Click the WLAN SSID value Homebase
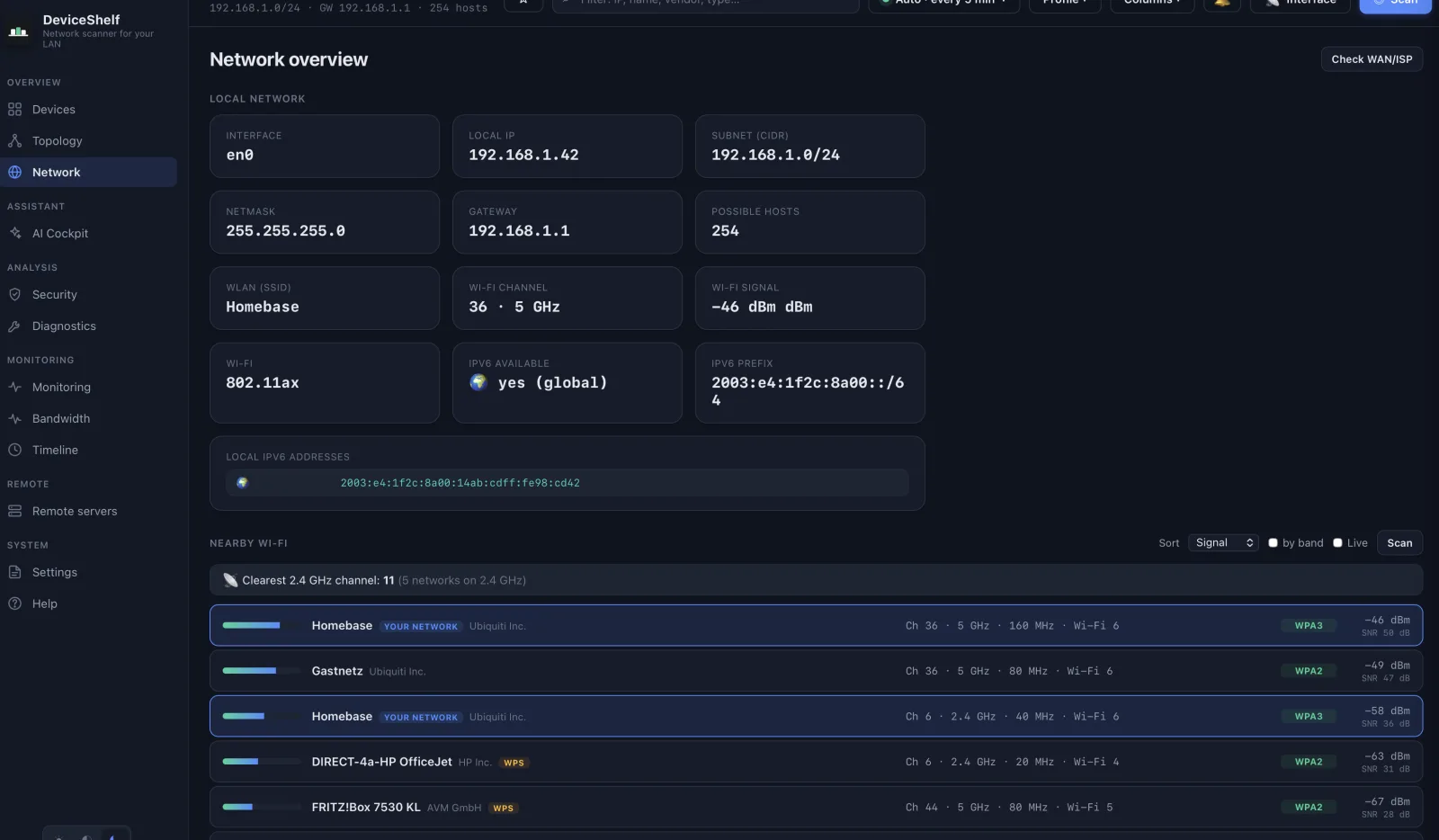Viewport: 1439px width, 840px height. [263, 308]
